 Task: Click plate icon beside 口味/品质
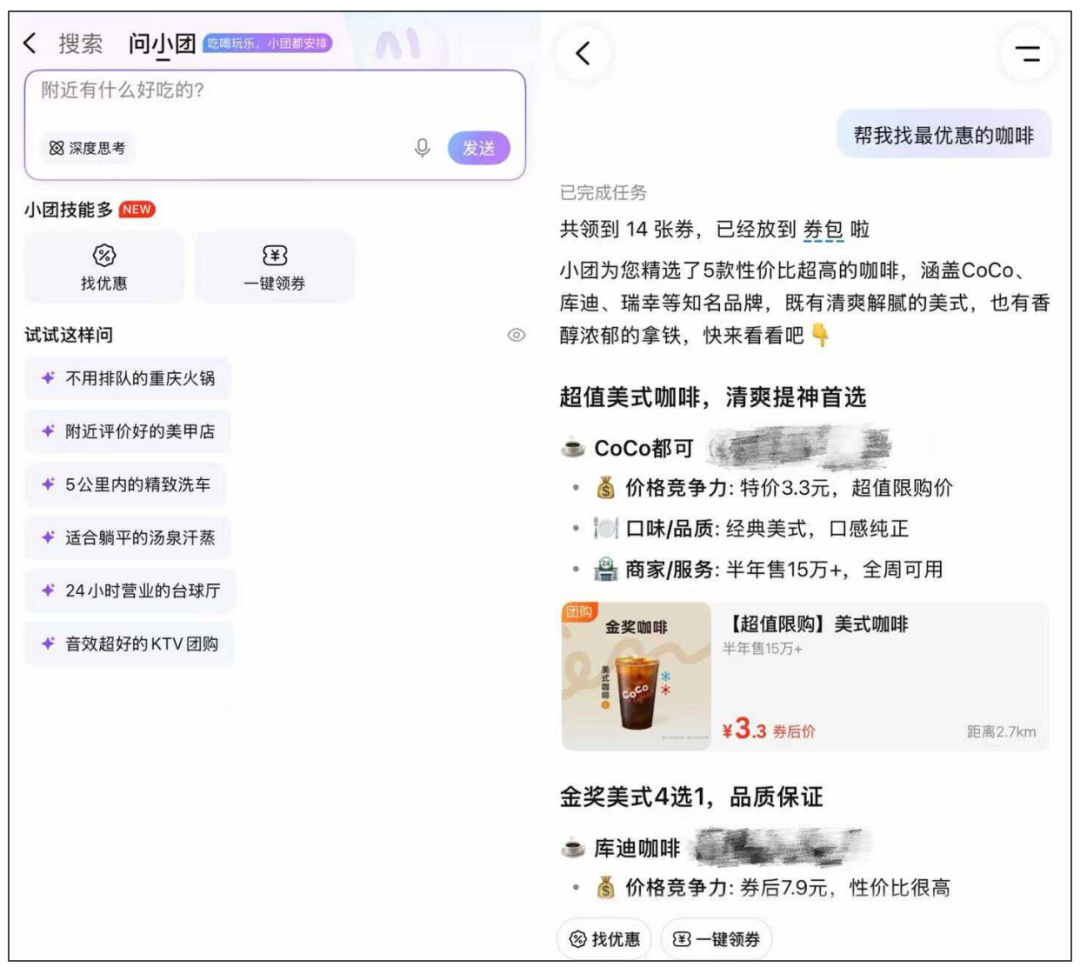click(605, 529)
